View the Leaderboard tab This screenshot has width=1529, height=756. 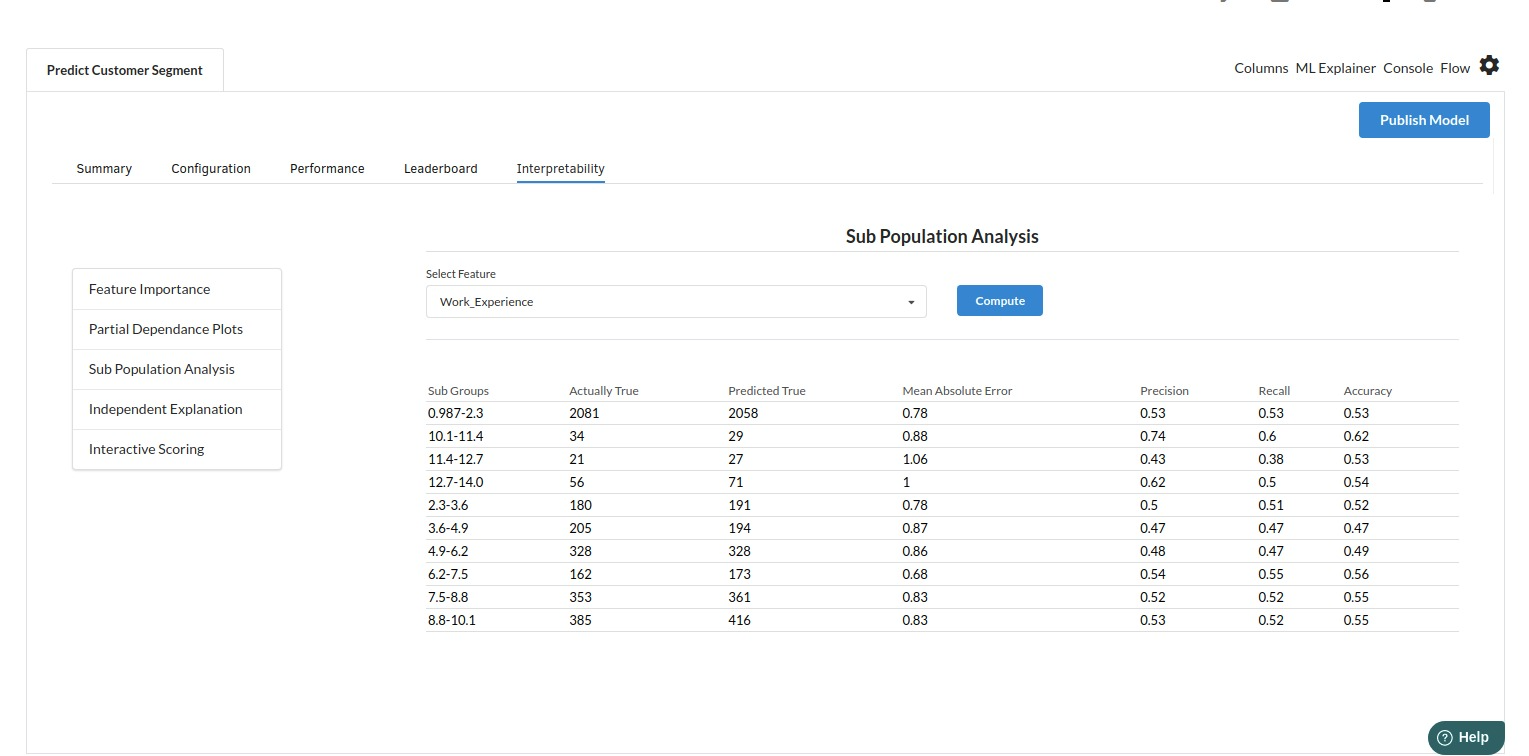[x=440, y=169]
